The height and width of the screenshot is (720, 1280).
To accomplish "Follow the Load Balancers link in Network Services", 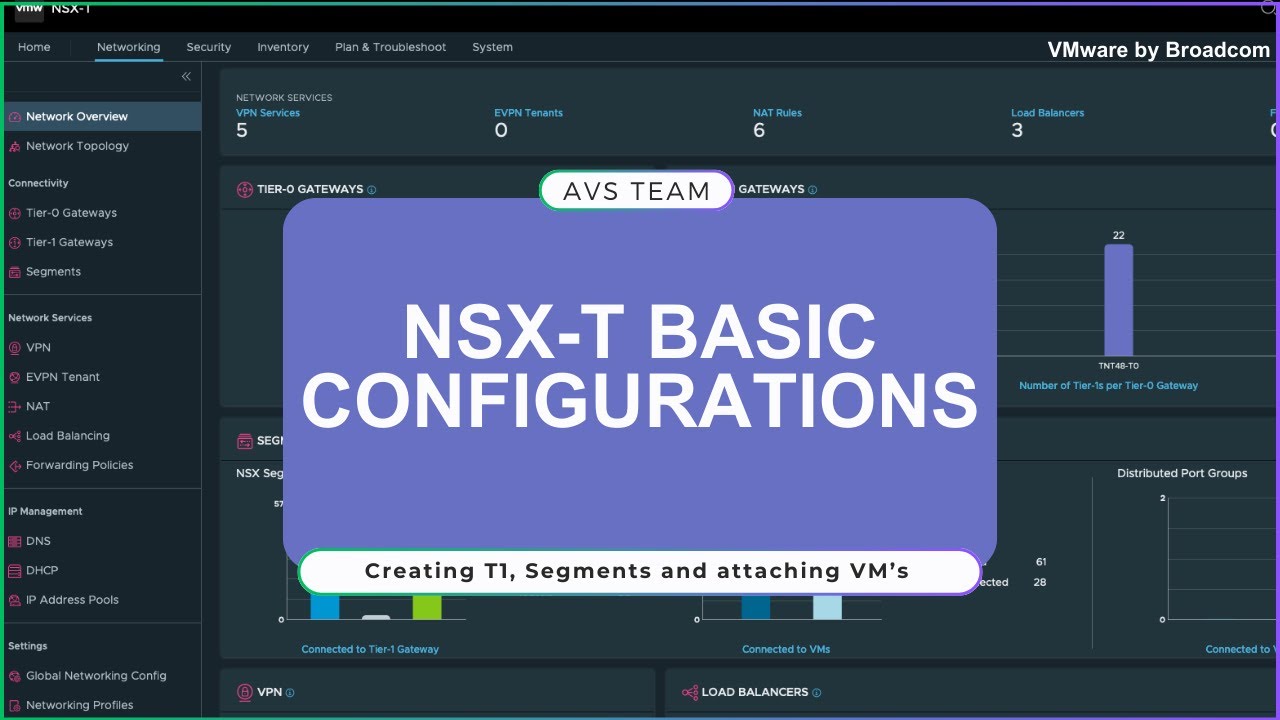I will (1048, 113).
